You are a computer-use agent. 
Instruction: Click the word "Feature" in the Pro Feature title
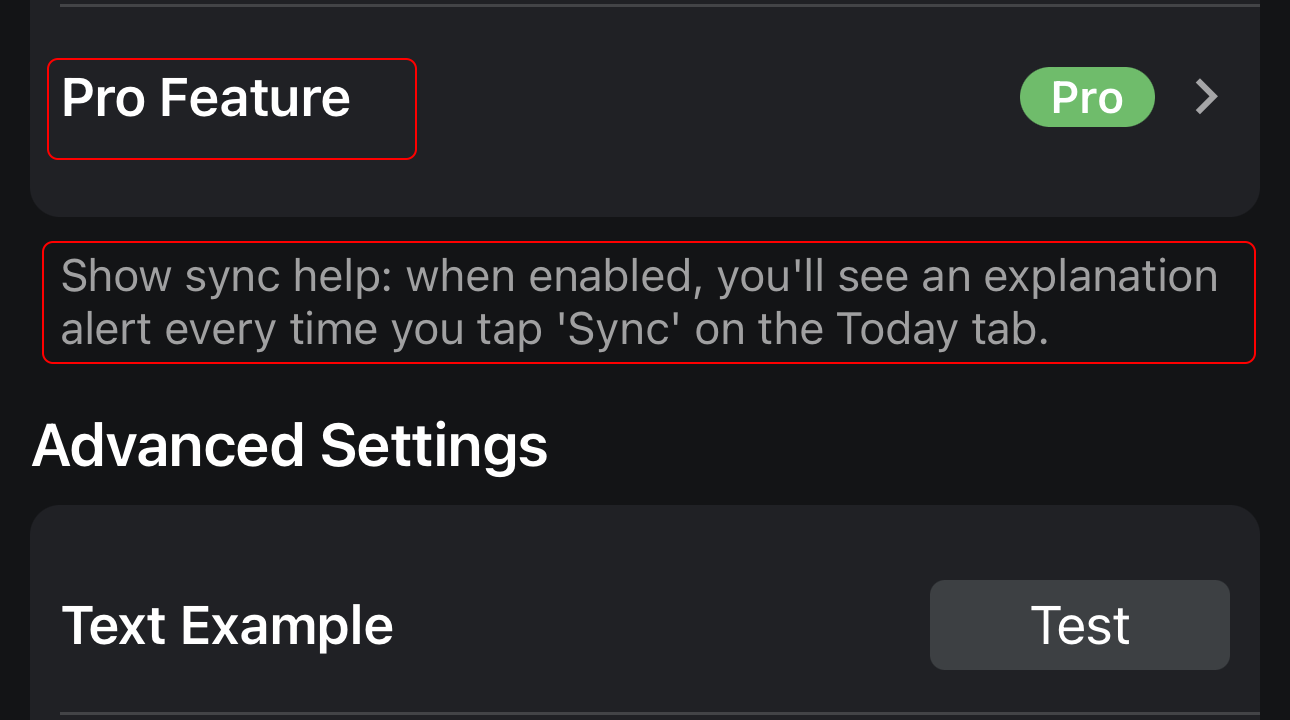(x=255, y=98)
